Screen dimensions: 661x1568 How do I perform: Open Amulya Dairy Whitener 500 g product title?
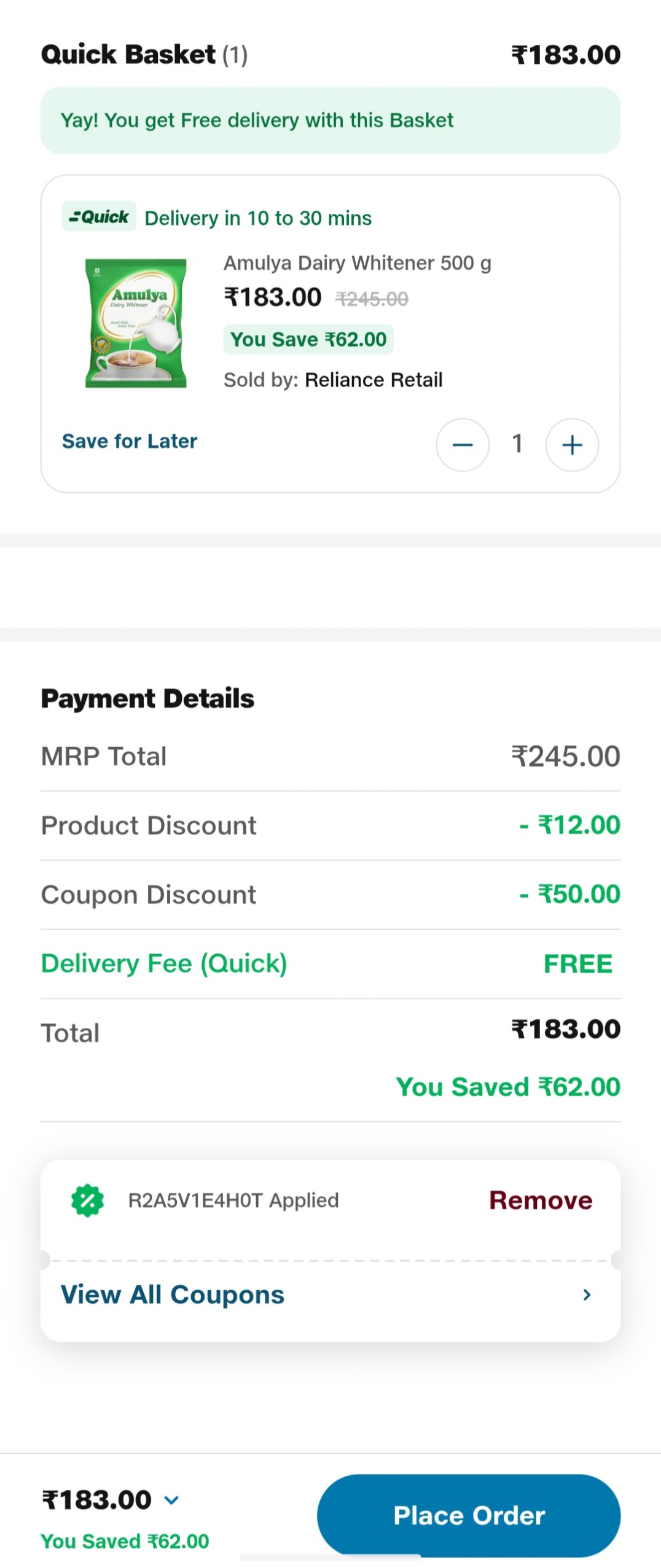coord(357,263)
